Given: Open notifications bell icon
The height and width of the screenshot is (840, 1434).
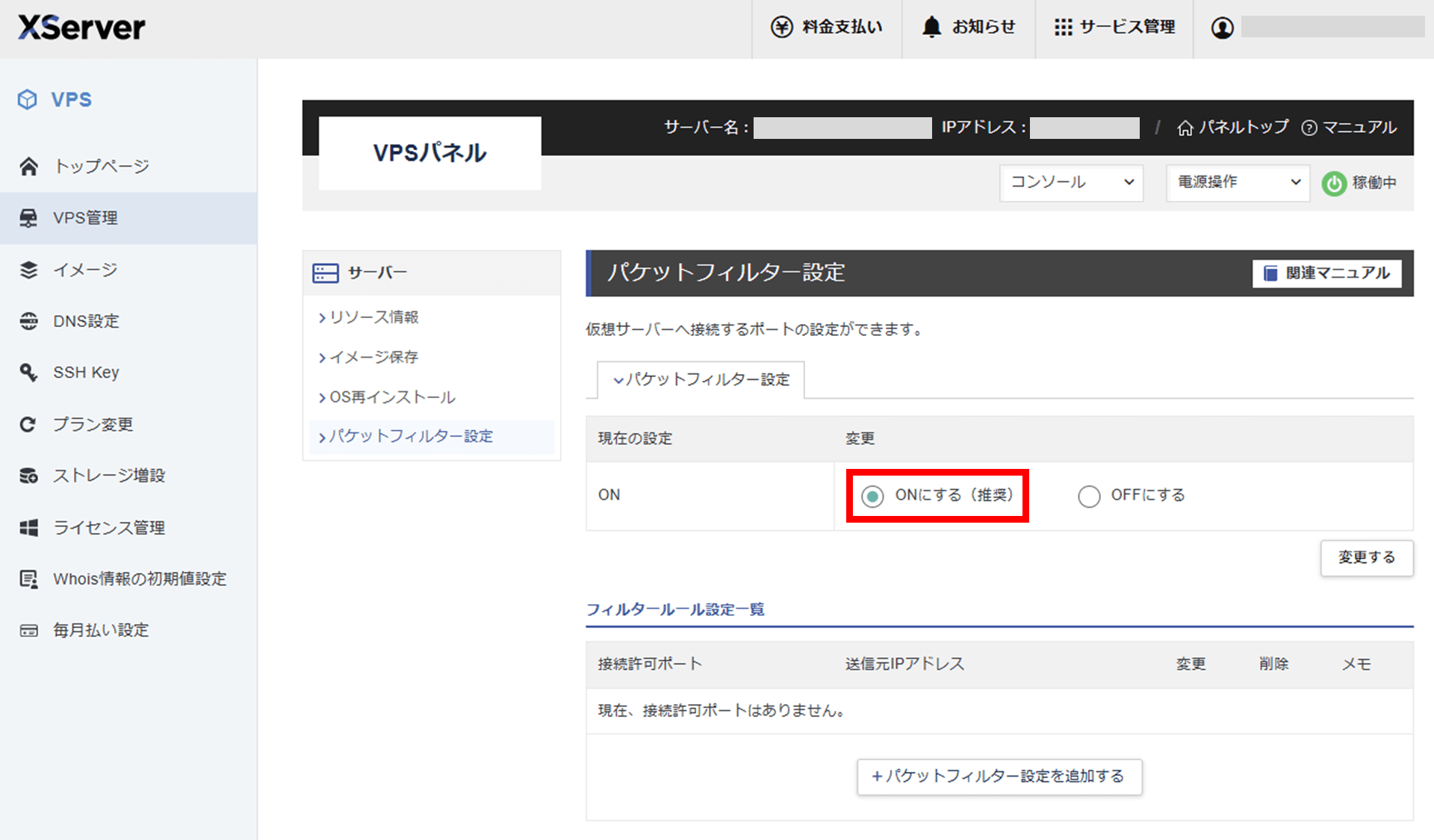Looking at the screenshot, I should [931, 28].
